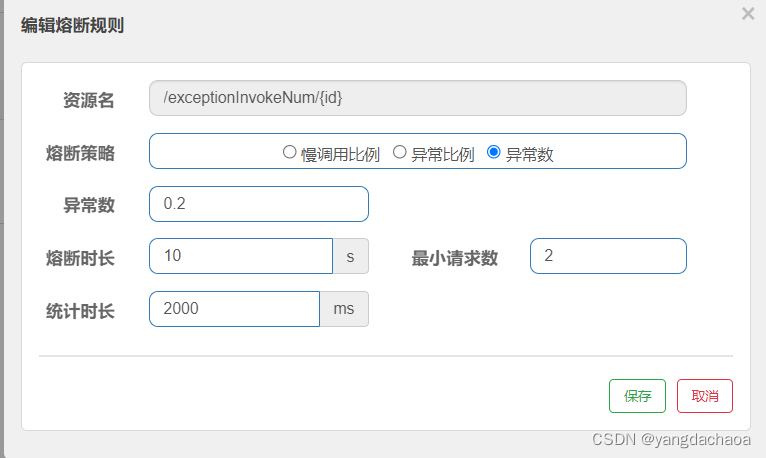Click the 's' unit suffix of 熔断时长

[x=350, y=256]
